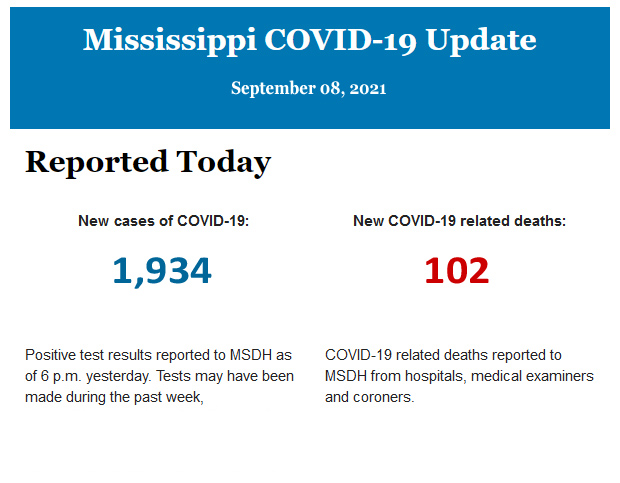Select the "New cases of COVID-19:" label

coord(163,221)
